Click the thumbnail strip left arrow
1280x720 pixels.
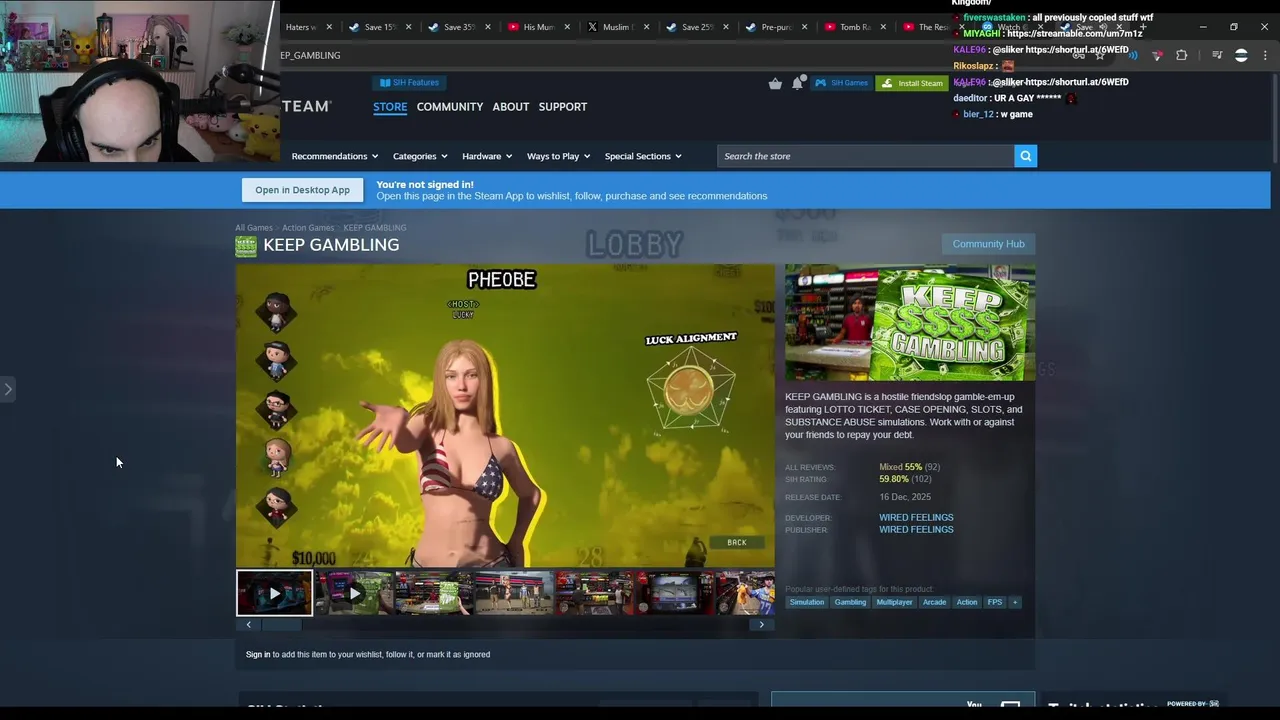click(x=249, y=625)
